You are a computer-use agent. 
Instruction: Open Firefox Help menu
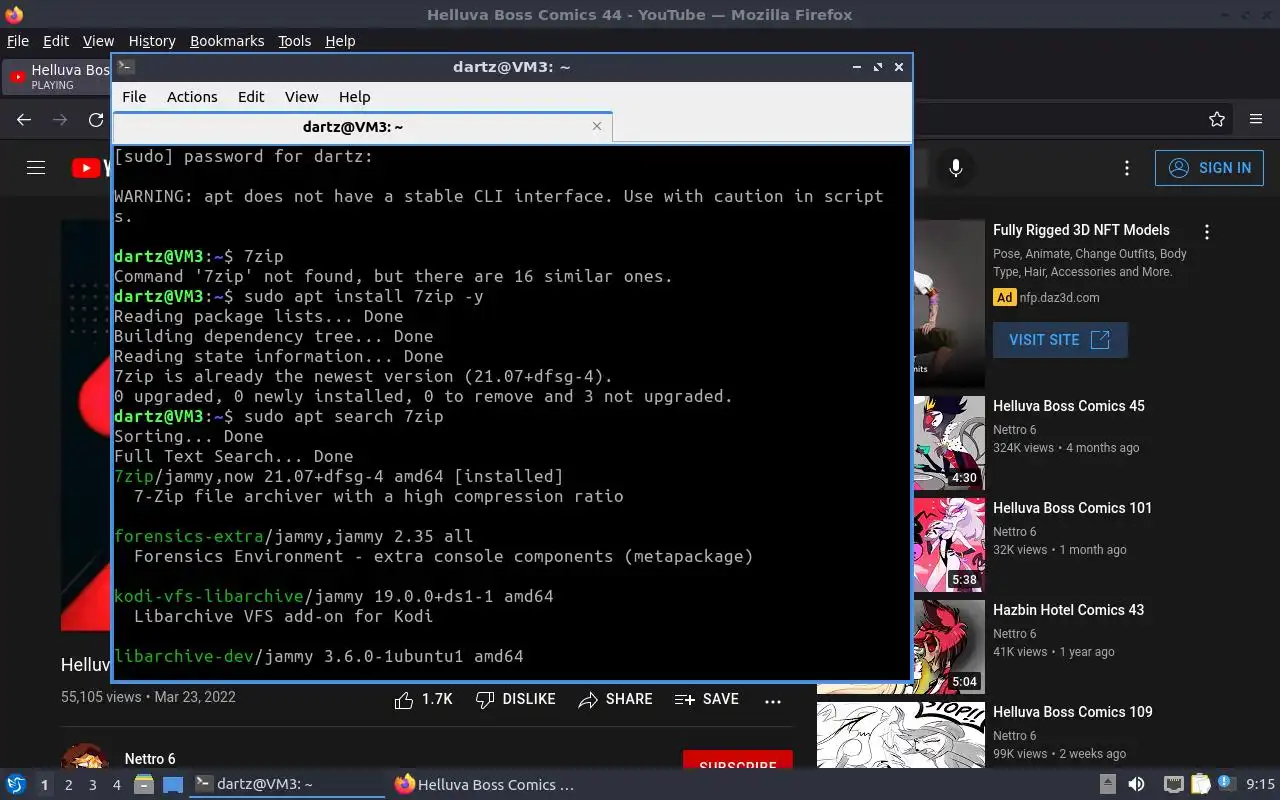coord(340,41)
